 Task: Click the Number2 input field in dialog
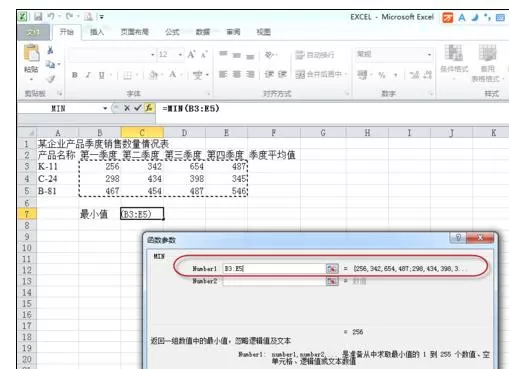[274, 281]
